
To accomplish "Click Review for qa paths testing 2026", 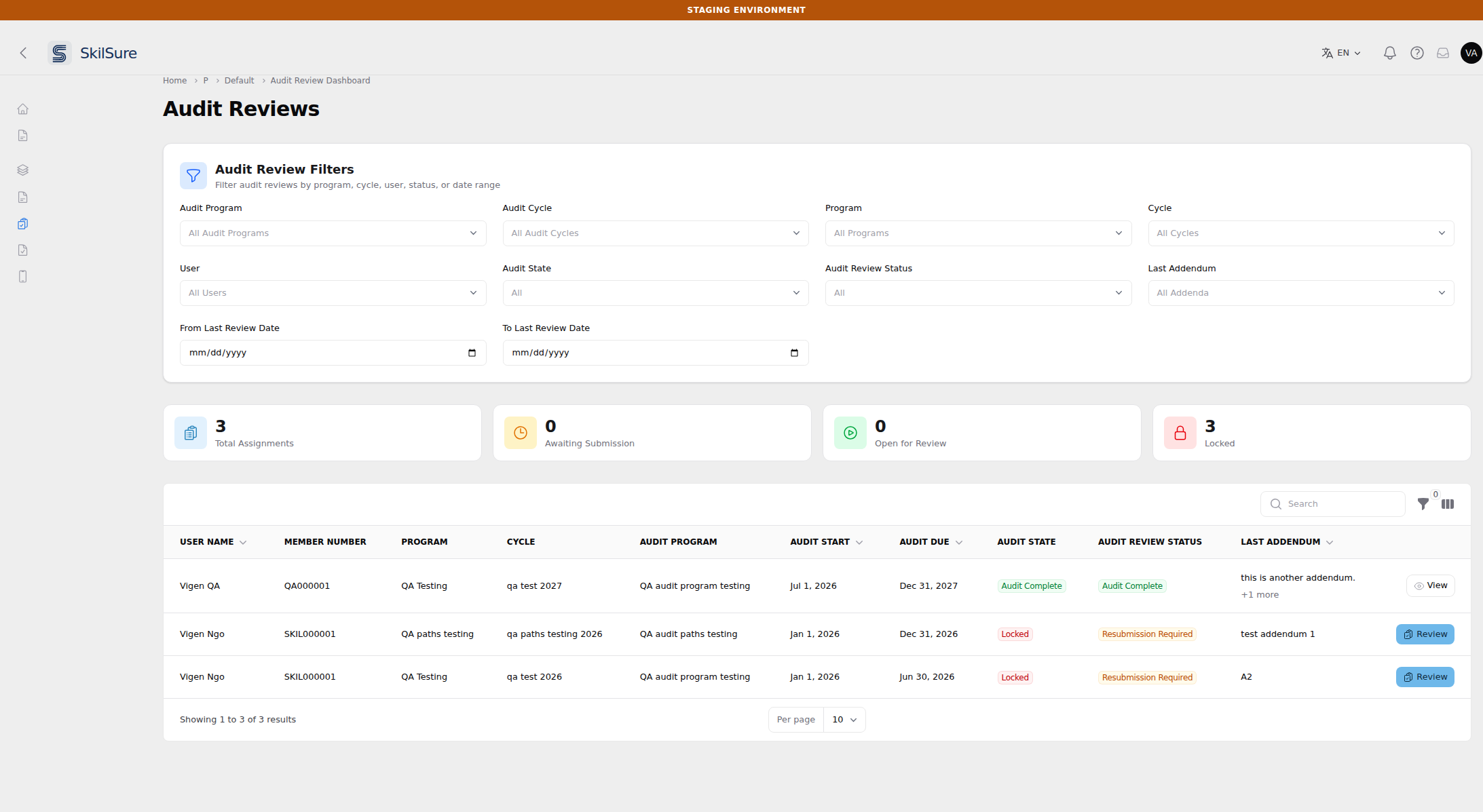I will point(1425,634).
